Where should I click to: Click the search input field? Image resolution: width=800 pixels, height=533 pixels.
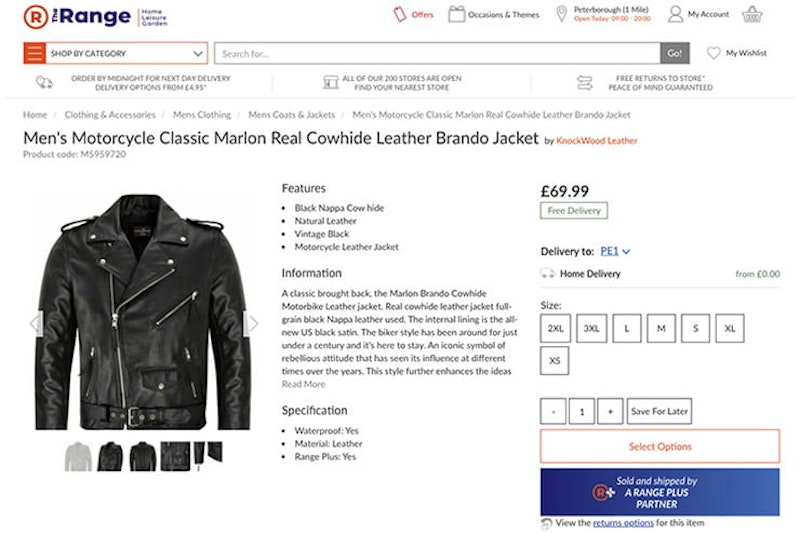[x=438, y=53]
